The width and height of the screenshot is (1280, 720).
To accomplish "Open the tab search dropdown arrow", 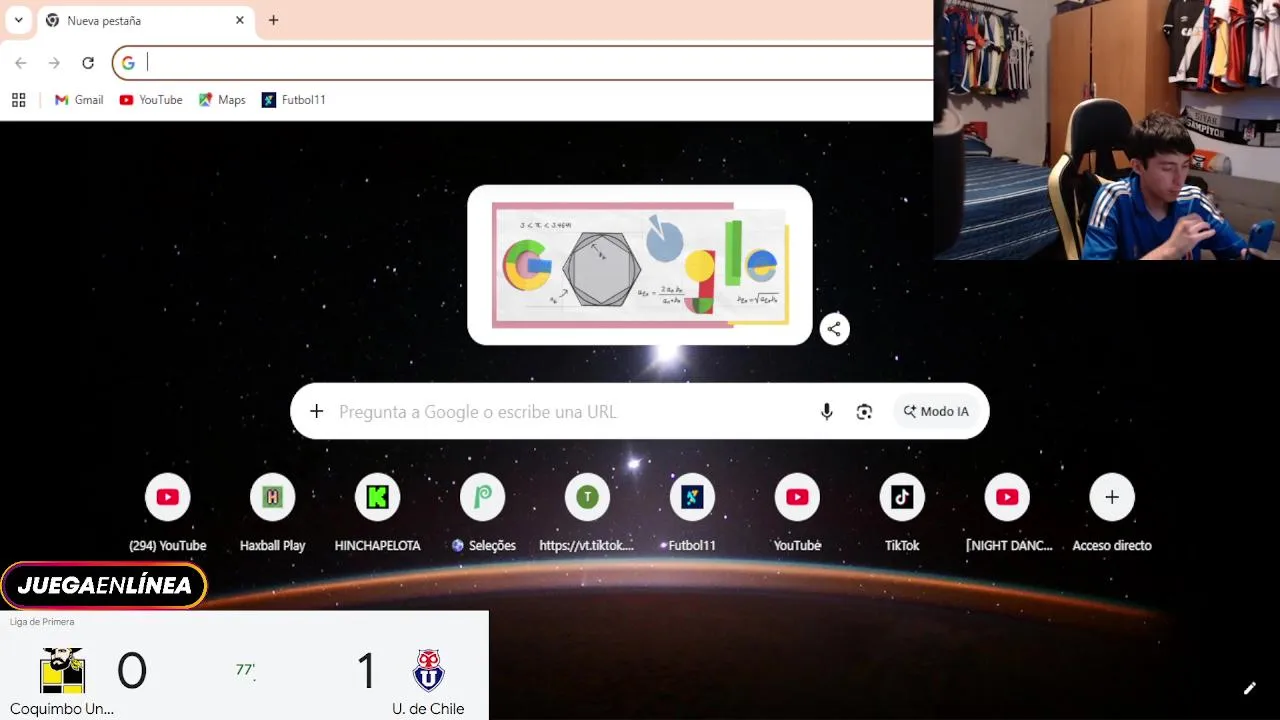I will pos(18,20).
